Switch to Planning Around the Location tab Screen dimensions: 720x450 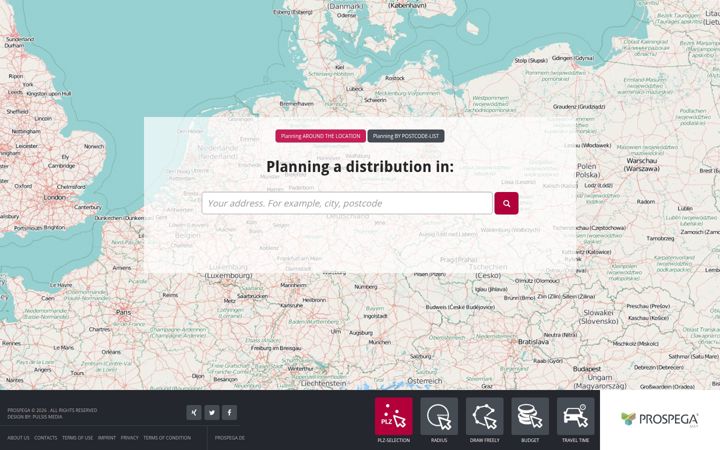pyautogui.click(x=321, y=136)
